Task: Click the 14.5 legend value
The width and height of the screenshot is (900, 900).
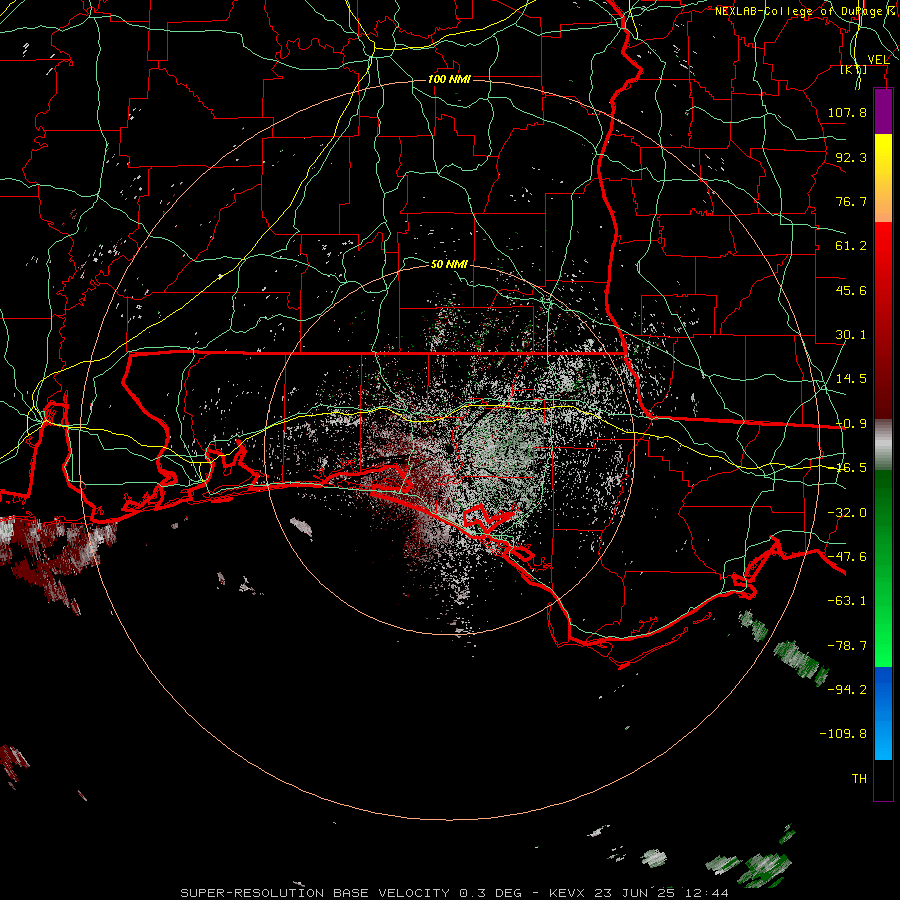Action: pos(851,379)
